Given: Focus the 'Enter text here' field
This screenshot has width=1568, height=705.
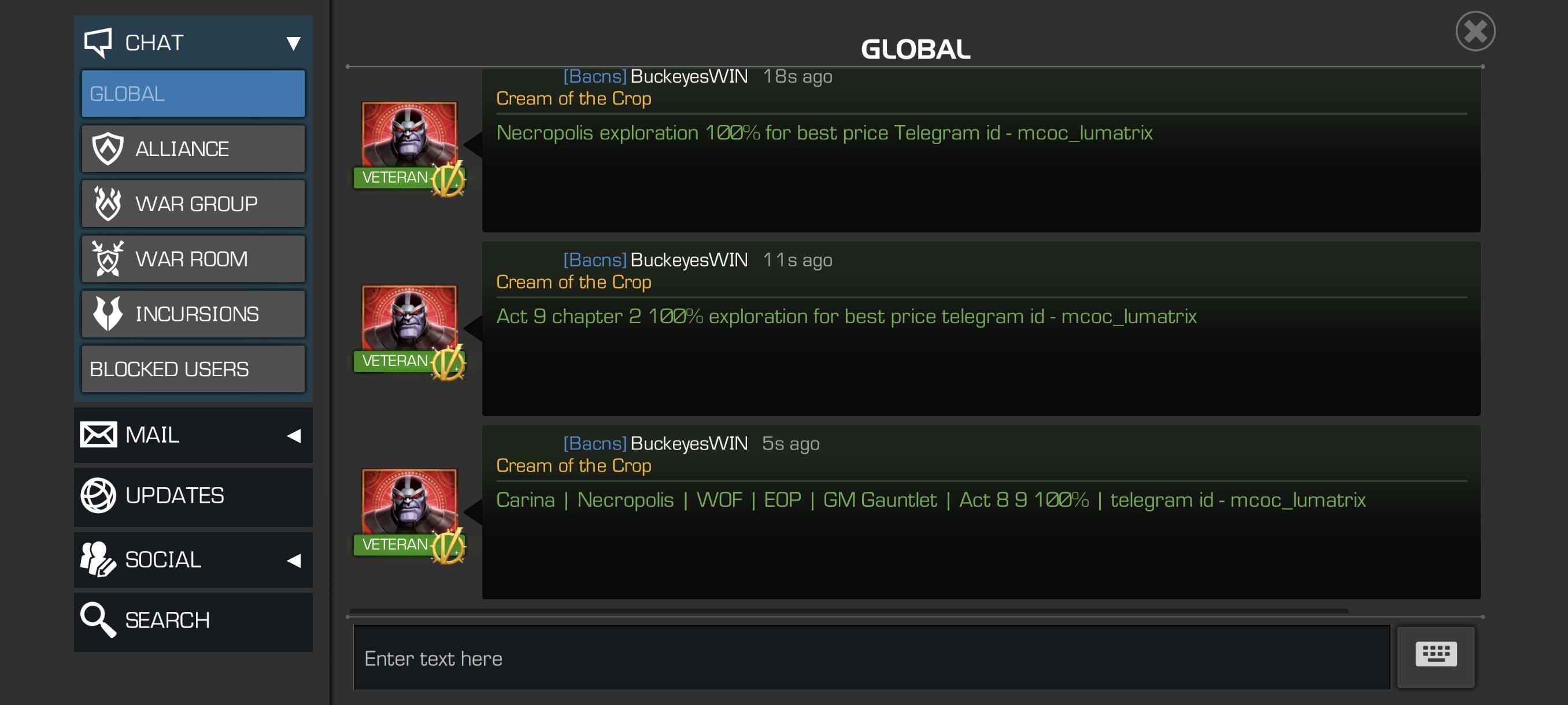Looking at the screenshot, I should pyautogui.click(x=872, y=658).
